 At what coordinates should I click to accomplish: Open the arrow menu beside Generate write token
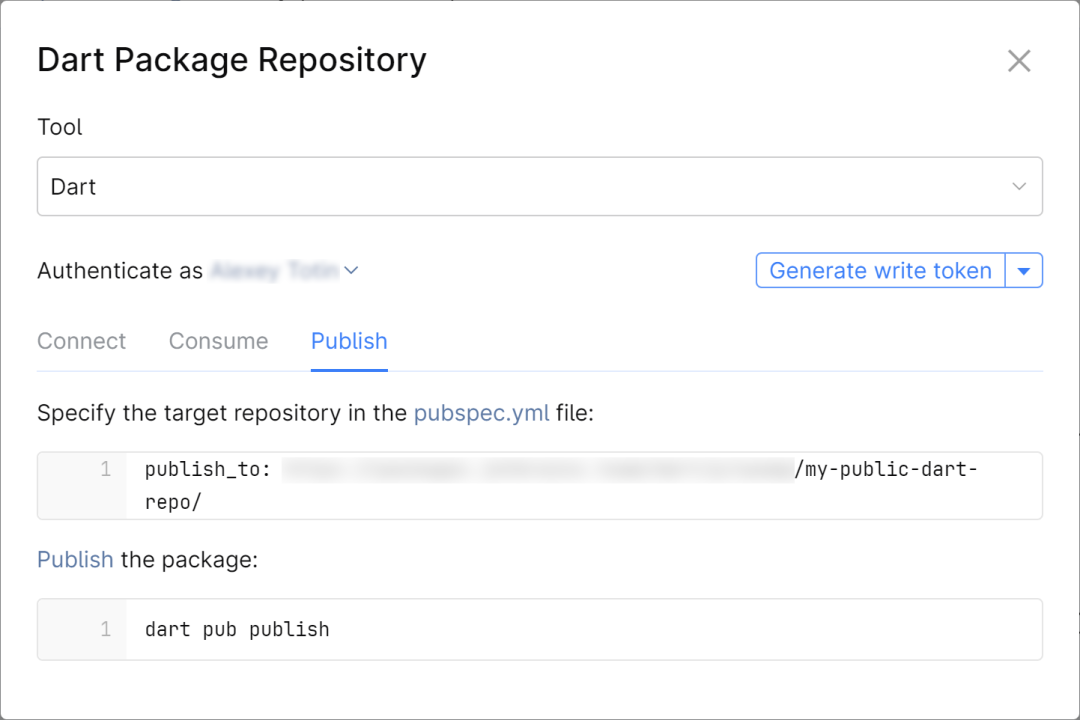coord(1024,270)
